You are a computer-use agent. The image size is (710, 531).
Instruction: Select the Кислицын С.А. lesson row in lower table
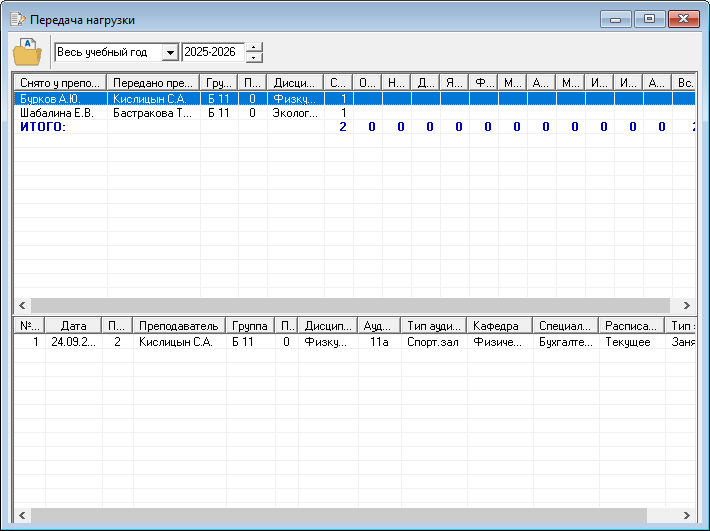pyautogui.click(x=176, y=342)
